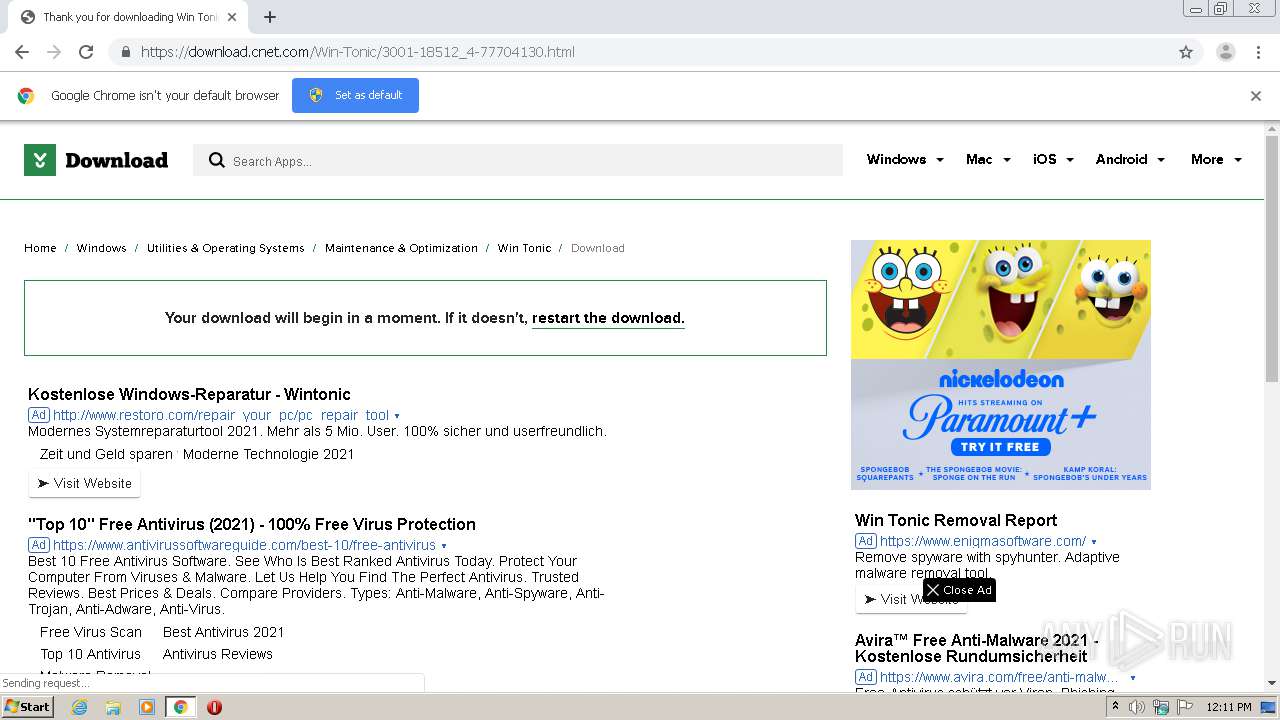
Task: Open the network tray icon
Action: (x=1161, y=707)
